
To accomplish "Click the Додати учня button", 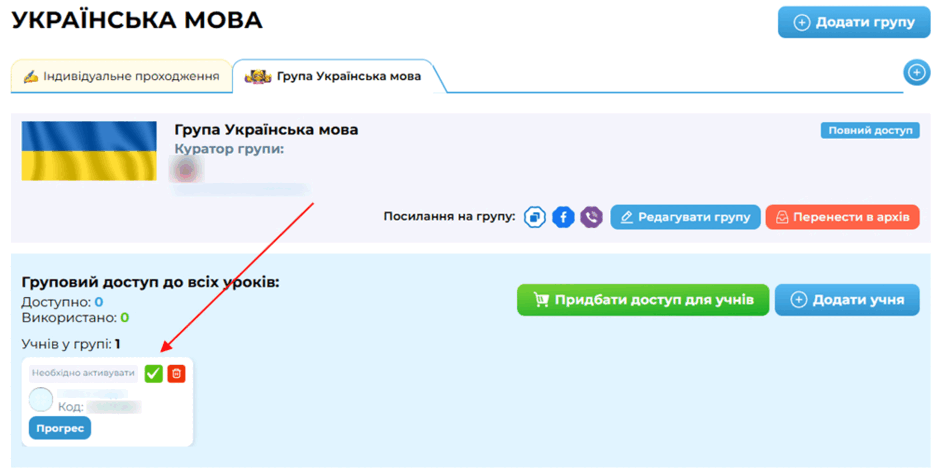I will click(847, 300).
